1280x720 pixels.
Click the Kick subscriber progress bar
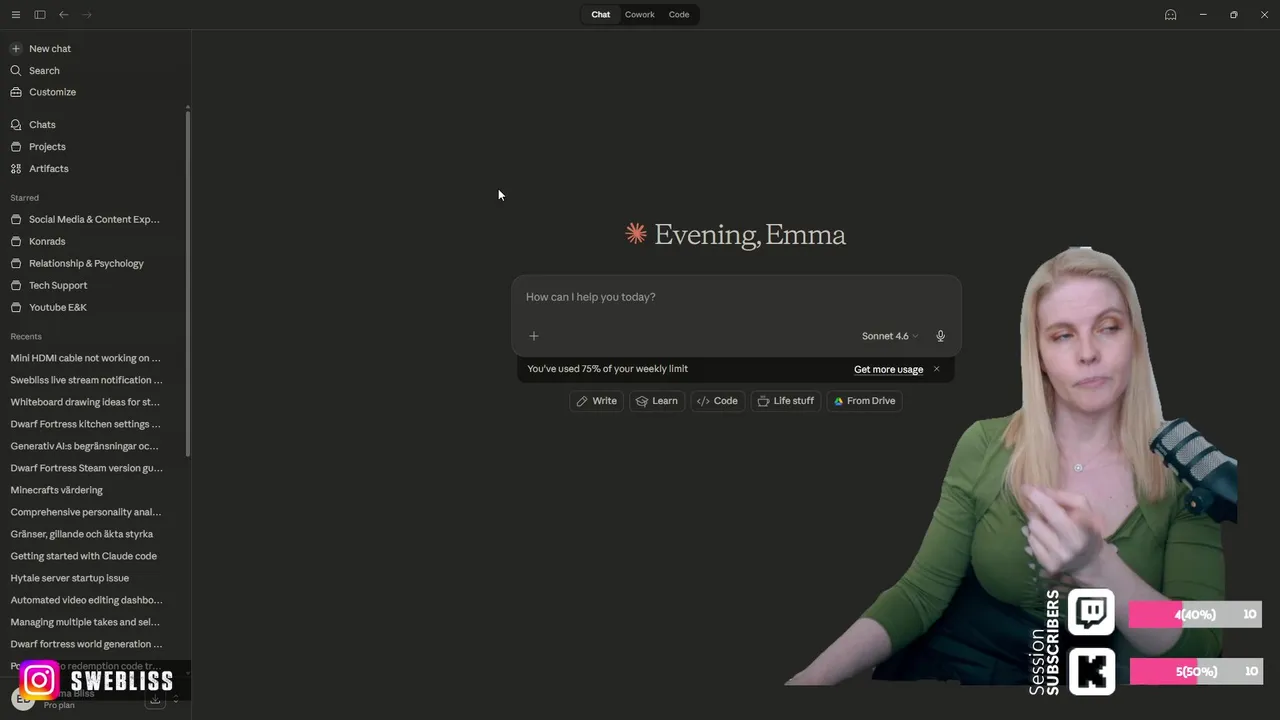click(x=1195, y=671)
